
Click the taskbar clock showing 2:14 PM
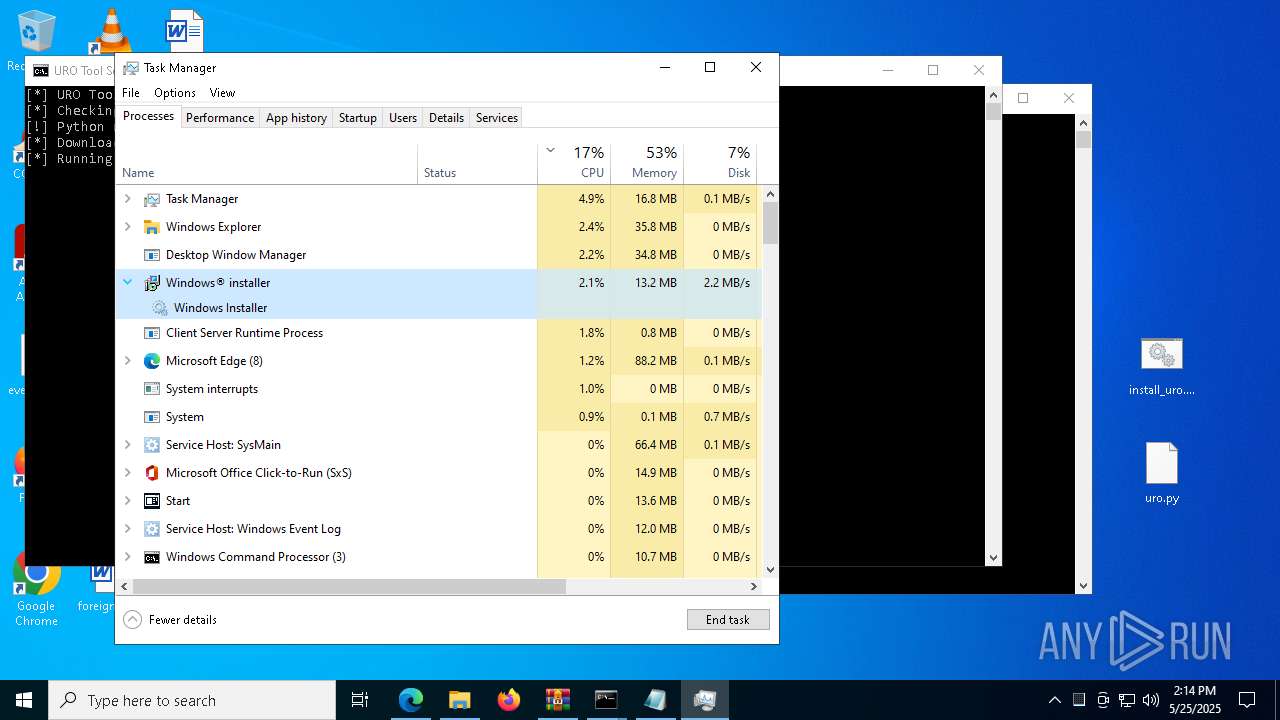1195,699
